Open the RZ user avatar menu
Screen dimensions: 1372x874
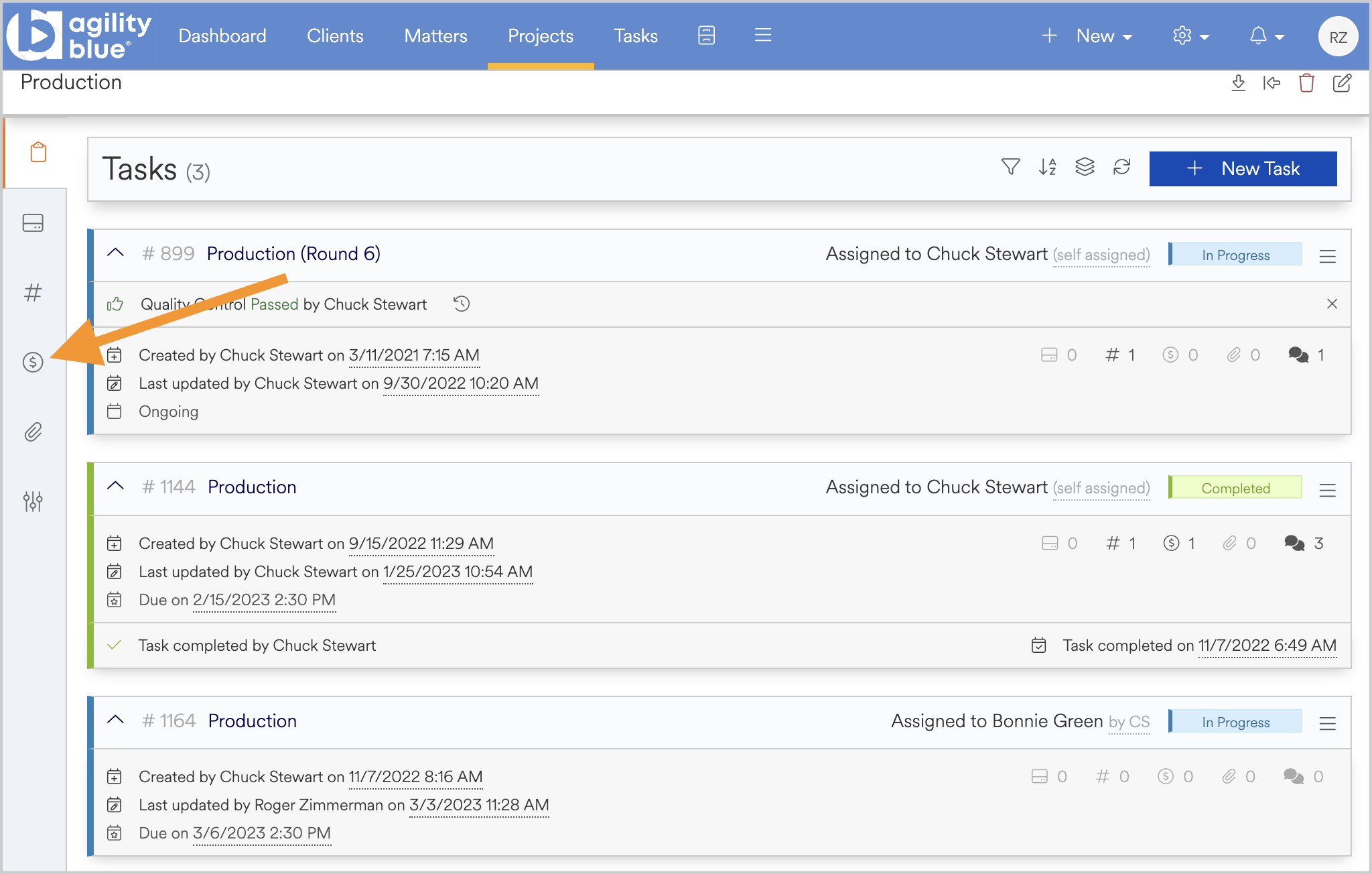[x=1338, y=37]
